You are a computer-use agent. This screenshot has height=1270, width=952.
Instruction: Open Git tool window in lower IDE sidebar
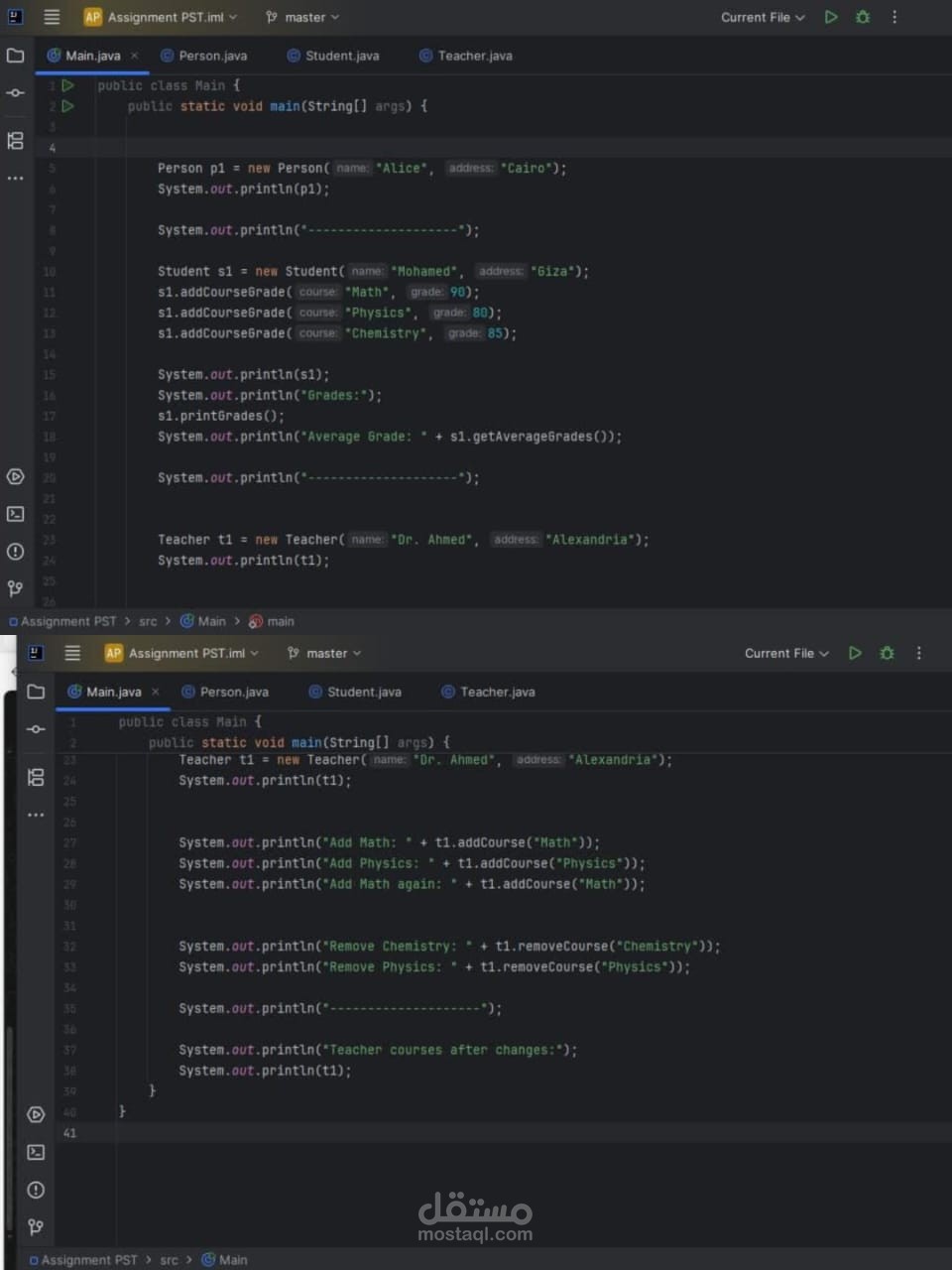tap(36, 1227)
